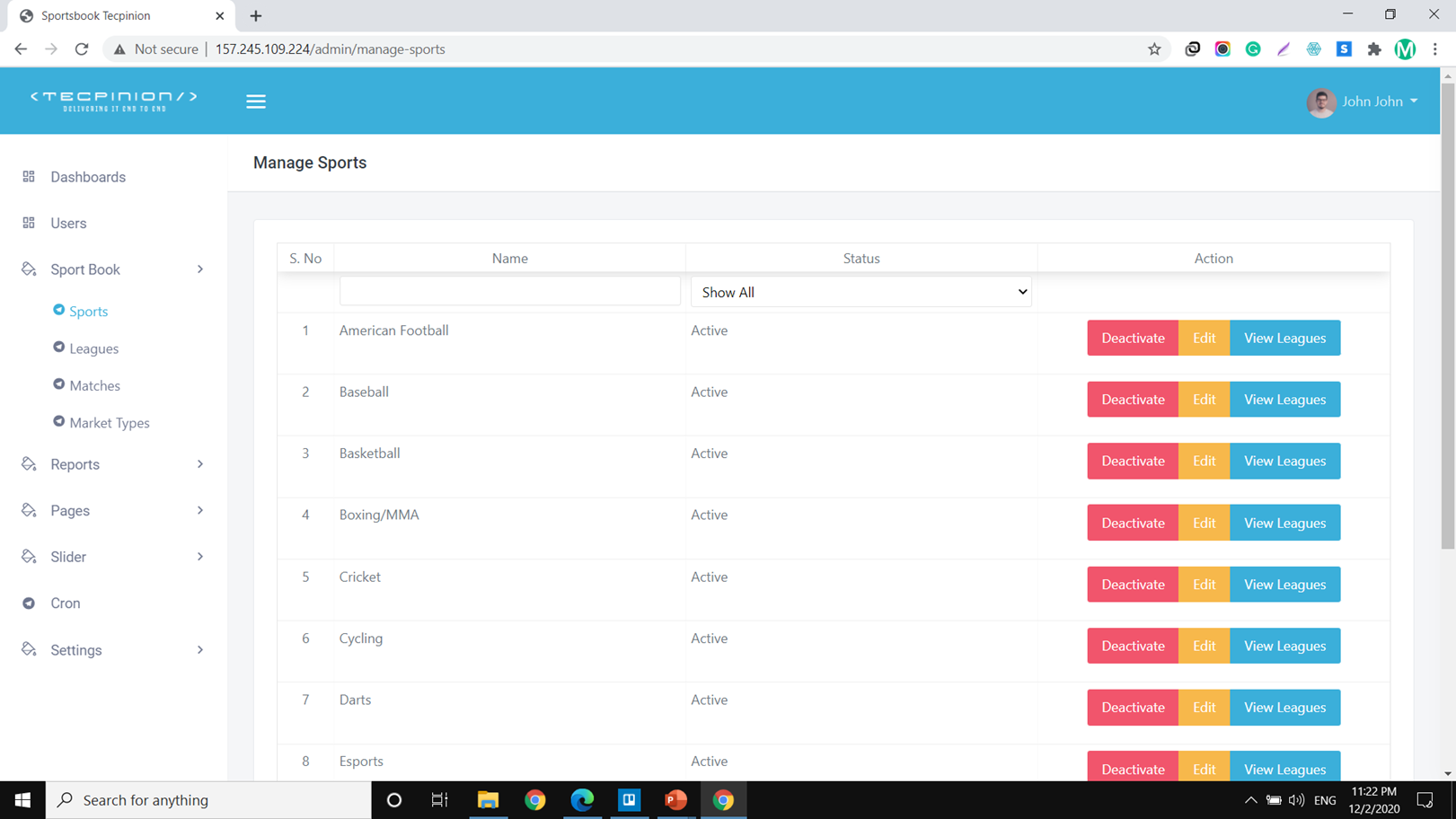Edit the Cricket sport
This screenshot has width=1456, height=819.
coord(1204,585)
